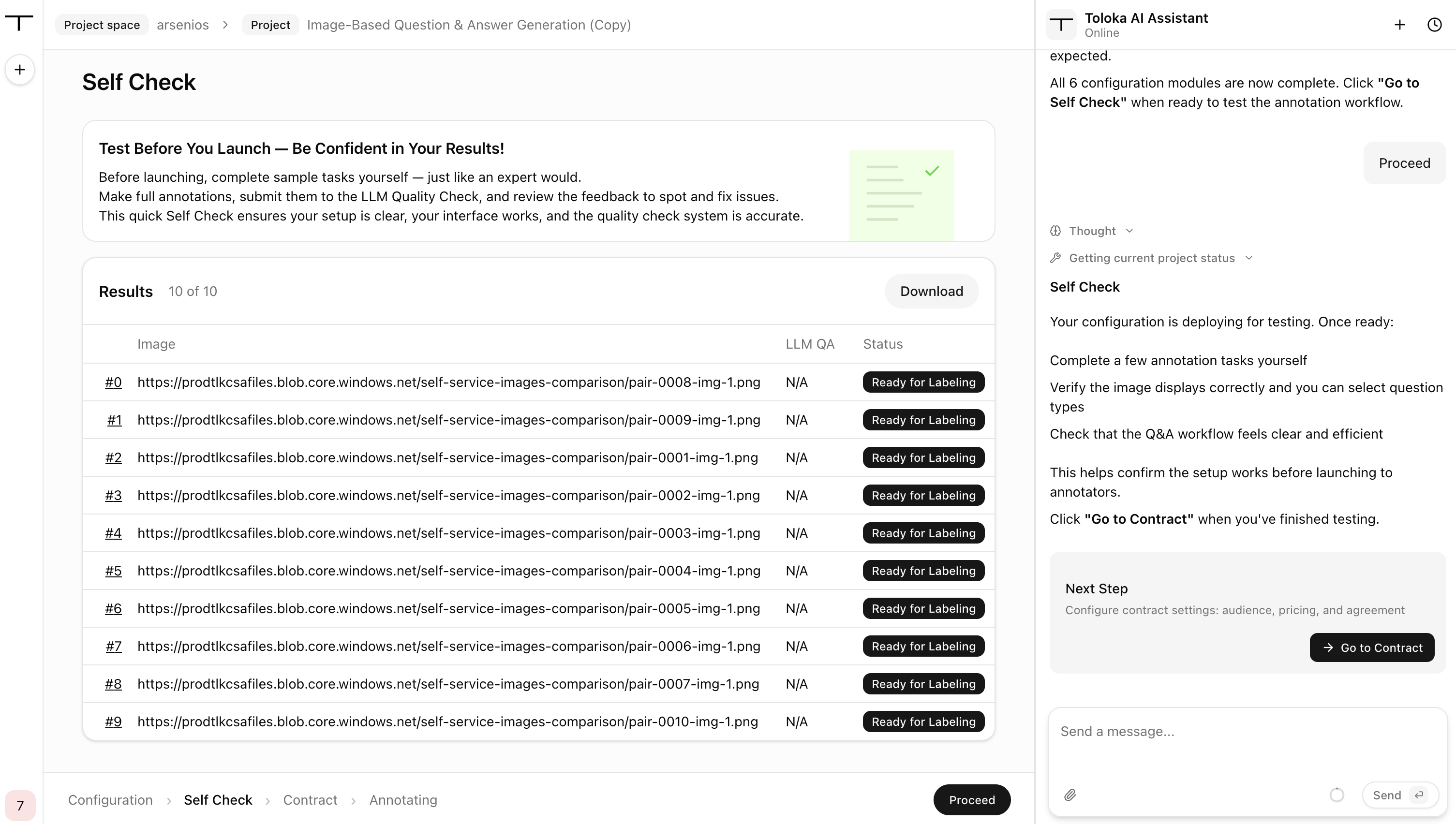Open task #1 link
Screen dimensions: 1456x824
114,420
